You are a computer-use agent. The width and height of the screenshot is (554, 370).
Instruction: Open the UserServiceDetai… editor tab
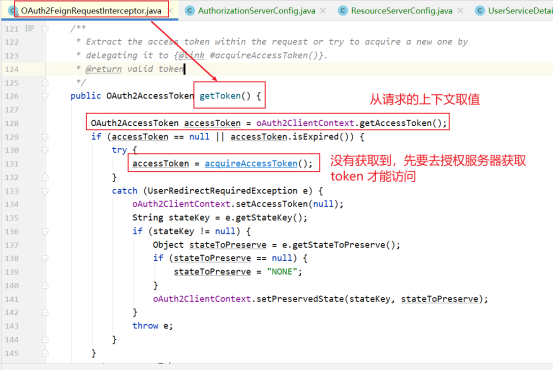[520, 11]
